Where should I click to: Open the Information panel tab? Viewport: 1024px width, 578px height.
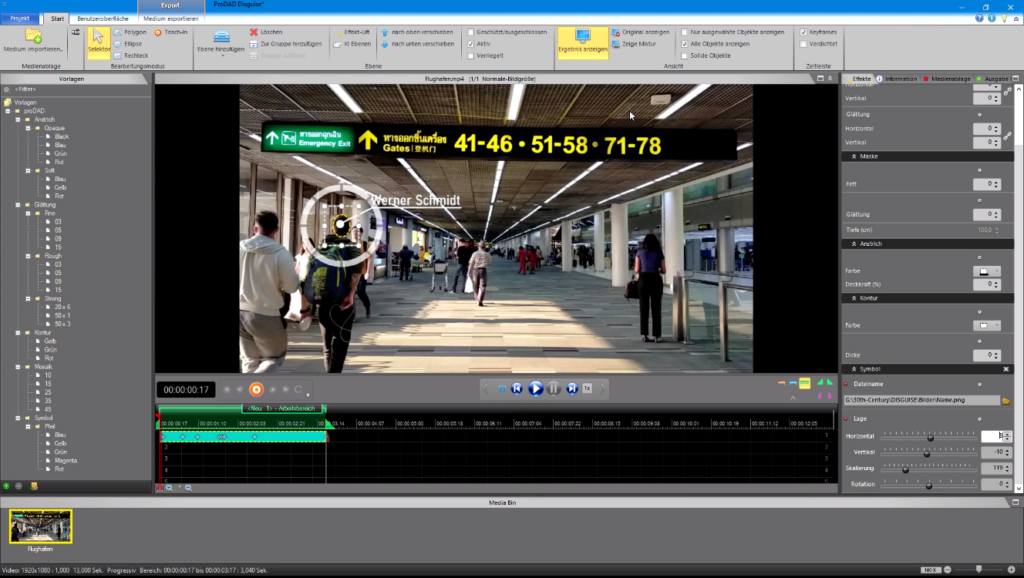900,78
